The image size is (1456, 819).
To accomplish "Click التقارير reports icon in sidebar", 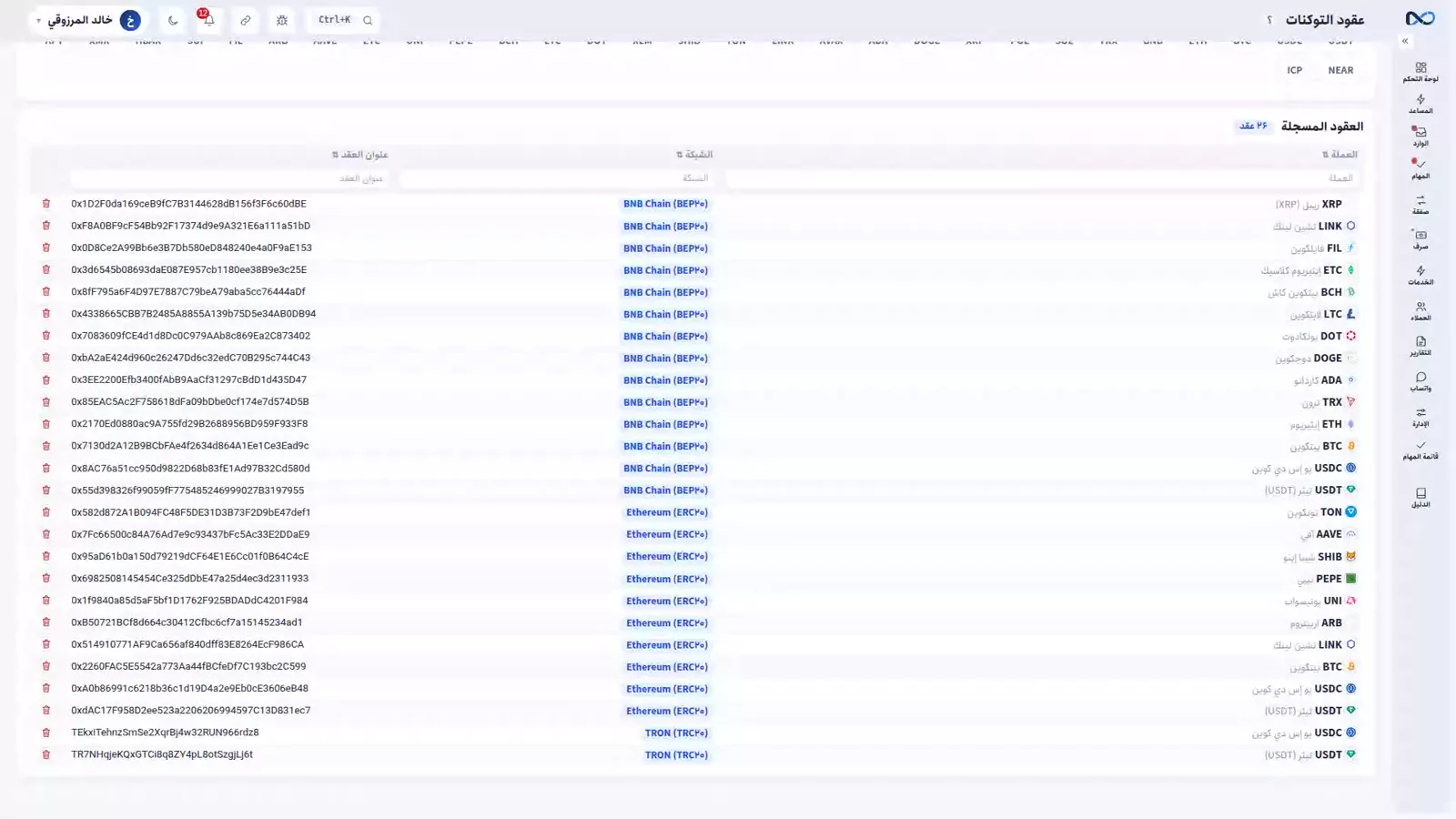I will coord(1421,341).
